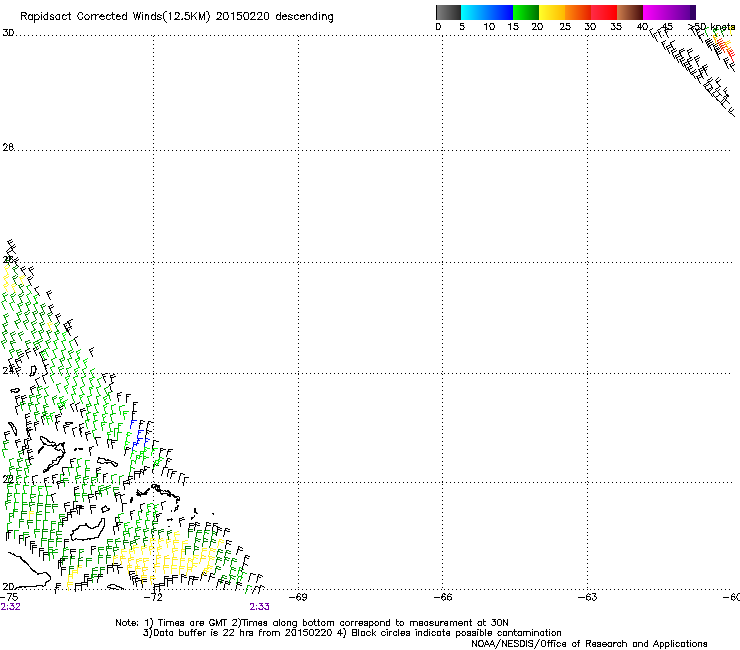
Task: Click the longitude label -69
Action: 298,597
